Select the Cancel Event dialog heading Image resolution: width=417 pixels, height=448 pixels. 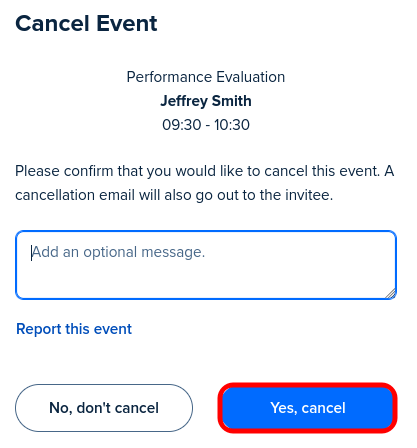(86, 24)
